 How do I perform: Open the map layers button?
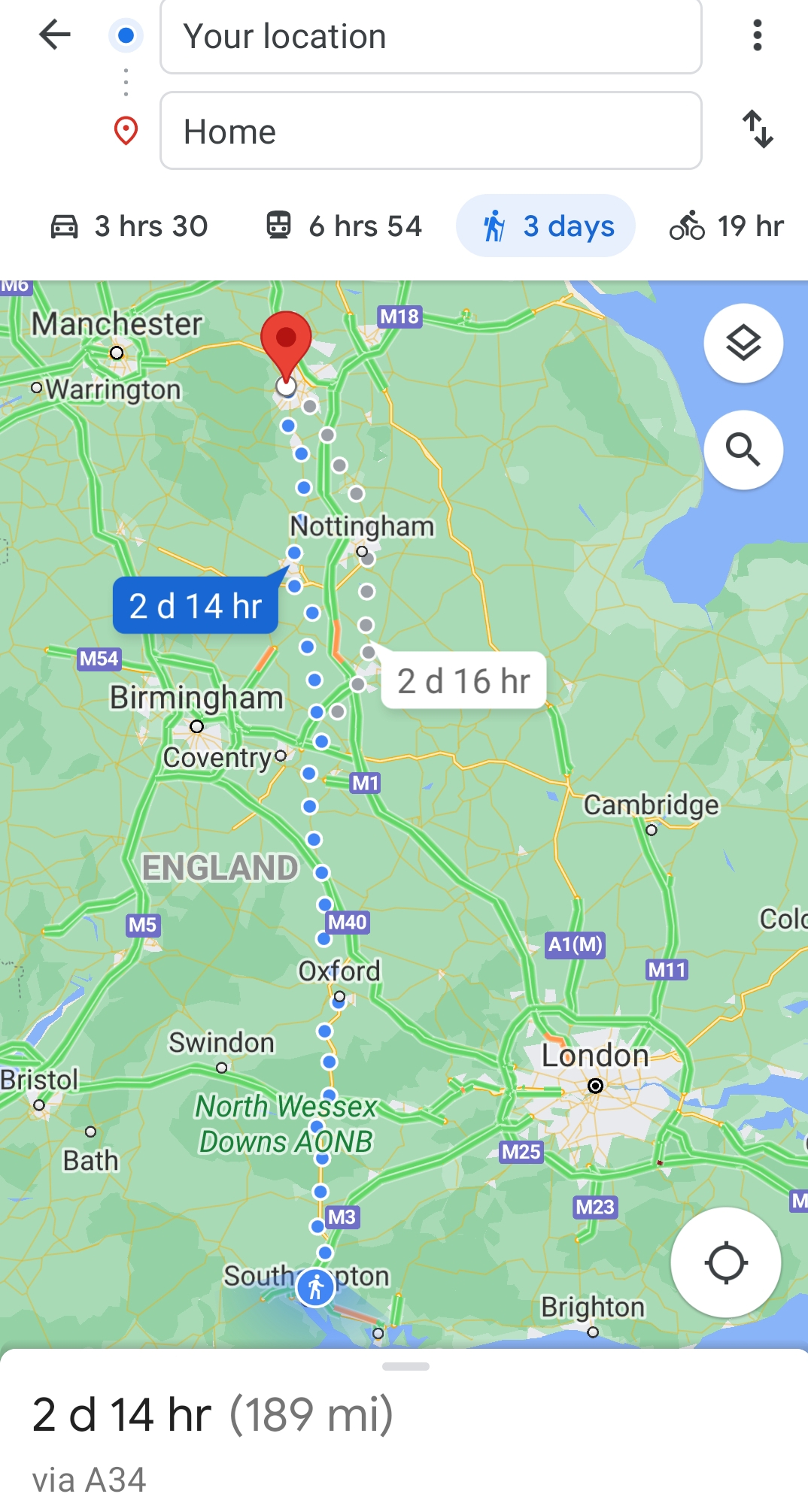[743, 343]
